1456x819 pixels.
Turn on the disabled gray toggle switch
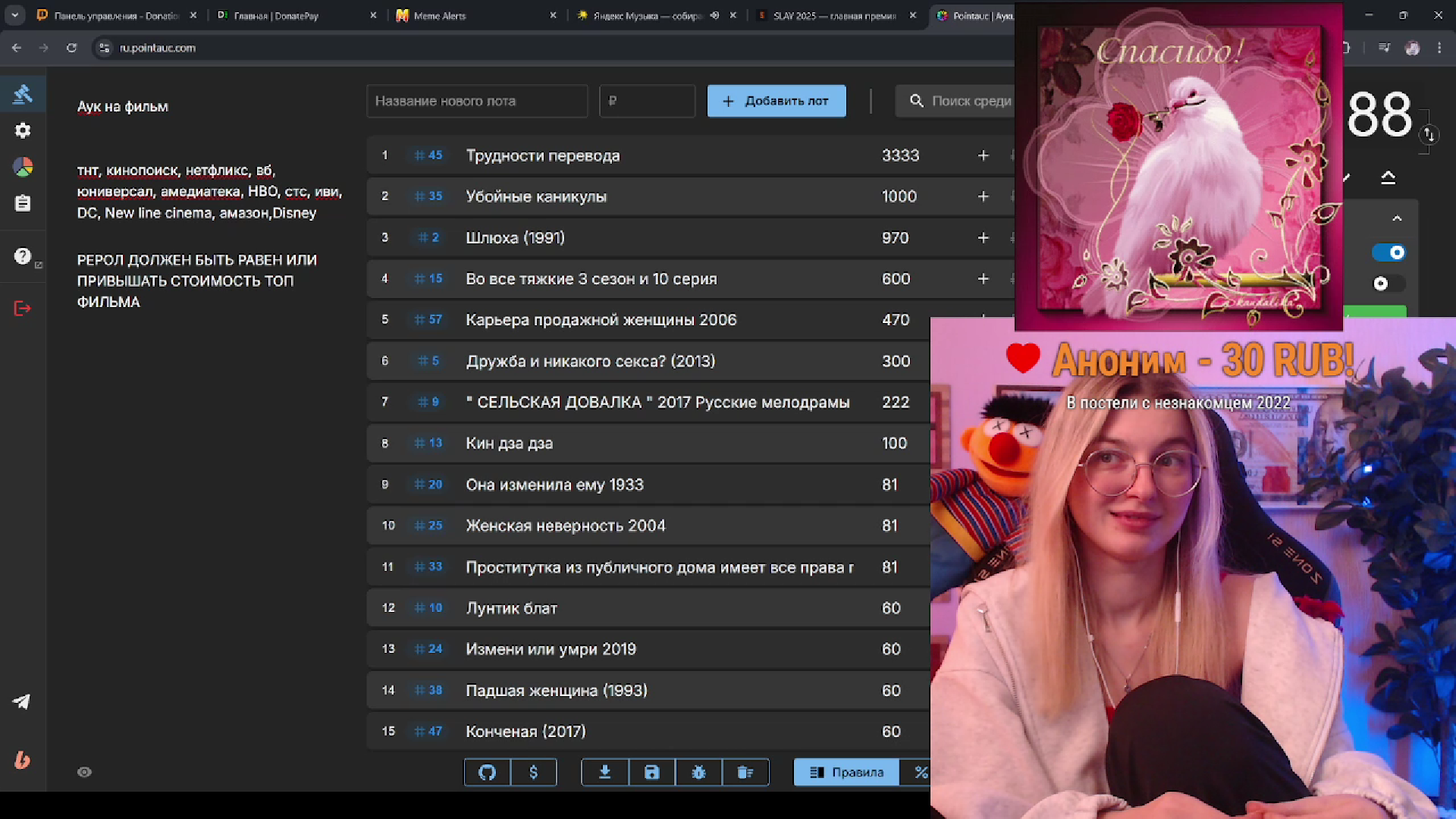click(x=1388, y=284)
